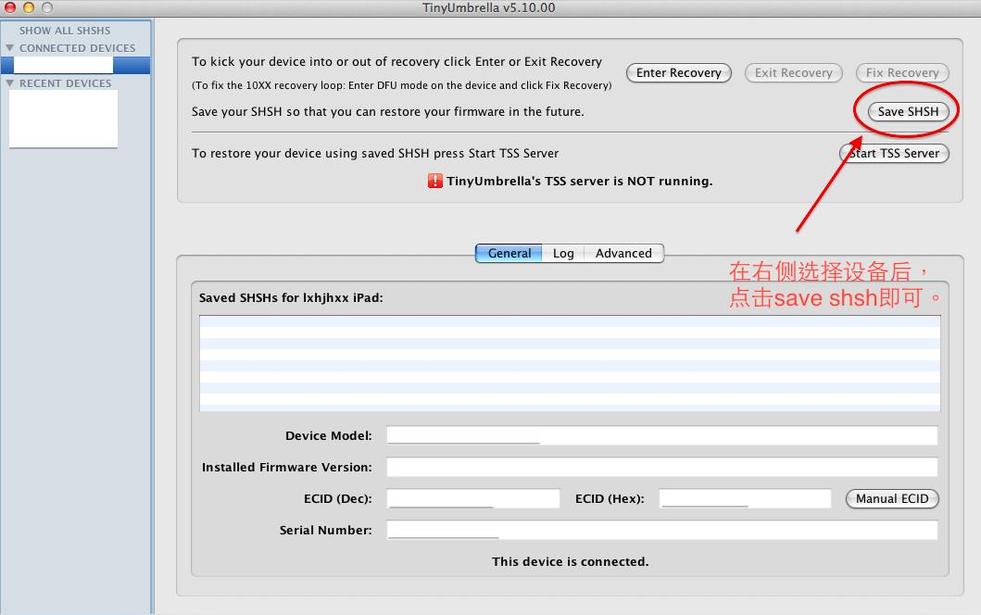The height and width of the screenshot is (615, 981).
Task: Click the 'This device is connected.' status text
Action: click(x=570, y=562)
